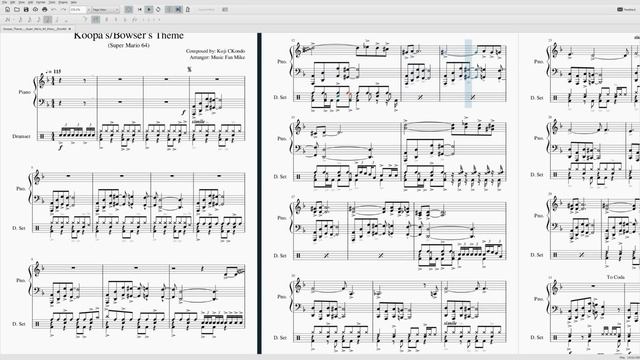This screenshot has height=360, width=640.
Task: Toggle the rest input button
Action: (x=96, y=19)
